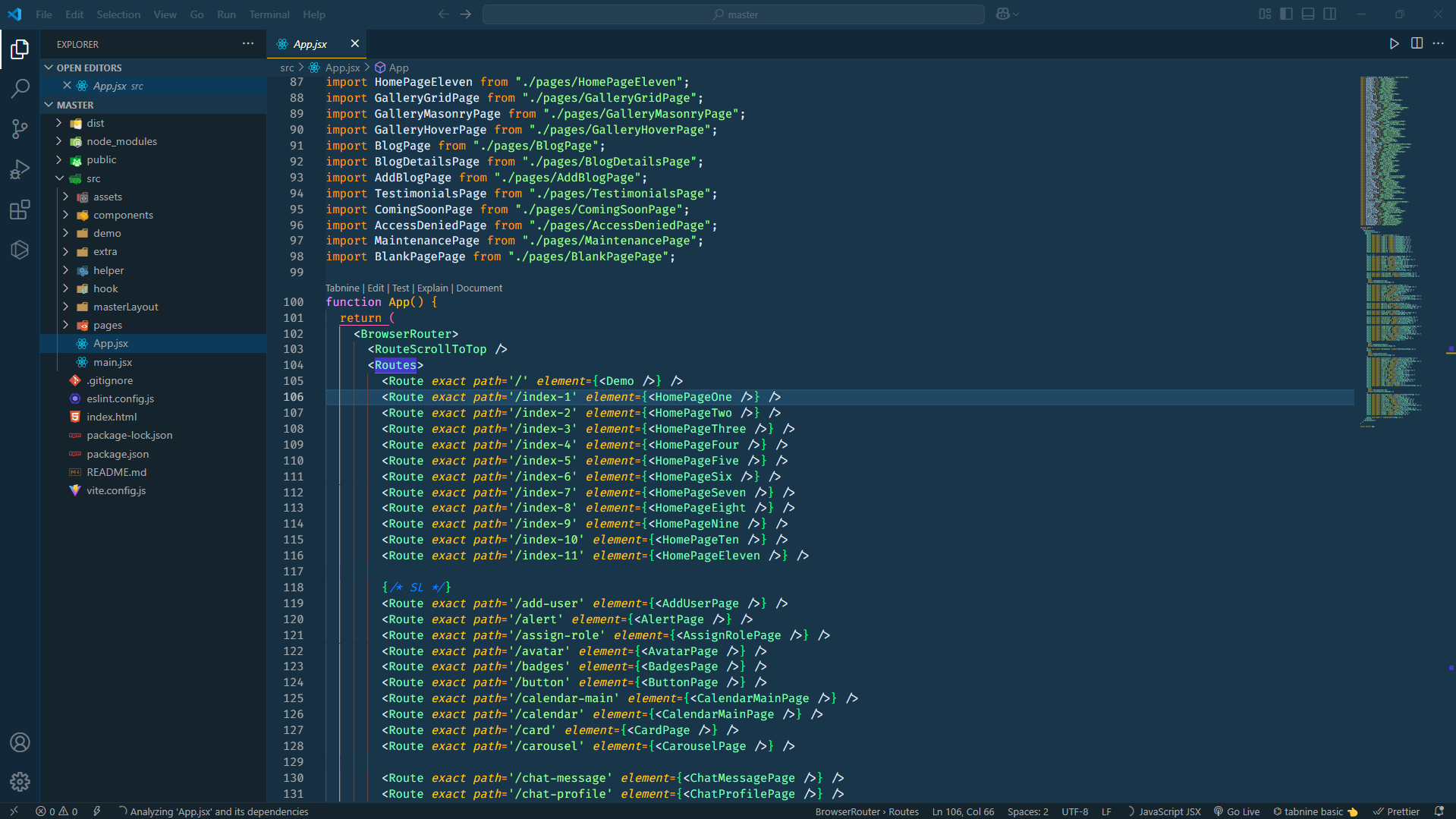Close the App.jsx editor tab
Screen dimensions: 1456x819
click(x=354, y=43)
